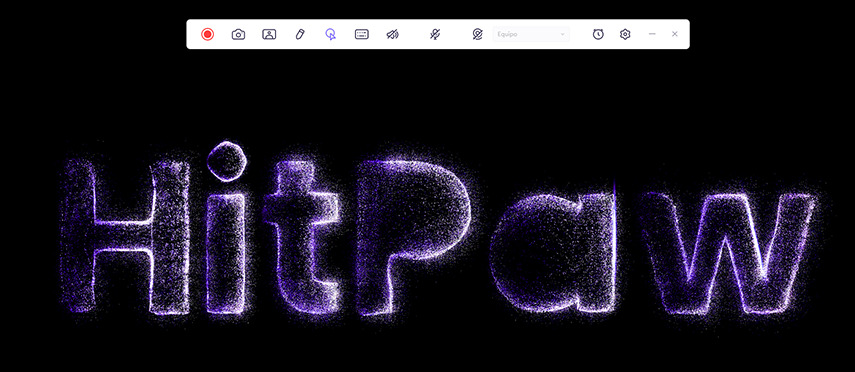855x372 pixels.
Task: Expand the arrow of the Equipo combo box
Action: [563, 34]
